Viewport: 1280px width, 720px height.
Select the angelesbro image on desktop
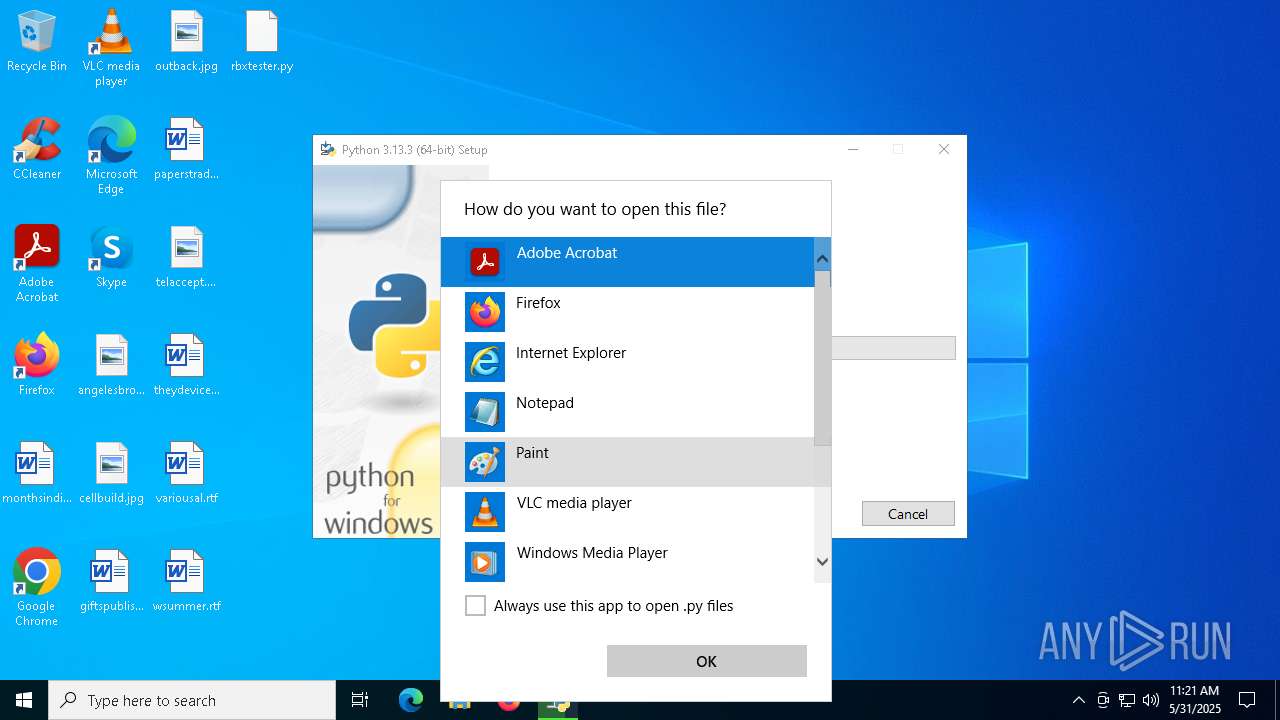111,366
